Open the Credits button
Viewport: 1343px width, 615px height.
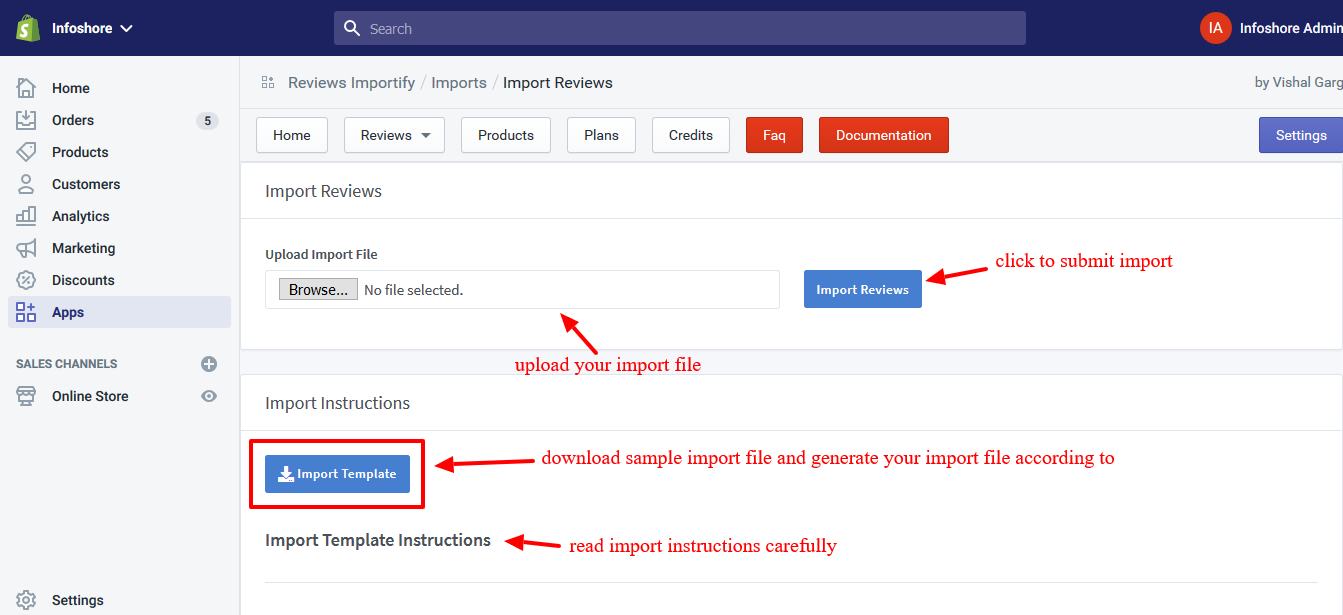click(x=691, y=135)
